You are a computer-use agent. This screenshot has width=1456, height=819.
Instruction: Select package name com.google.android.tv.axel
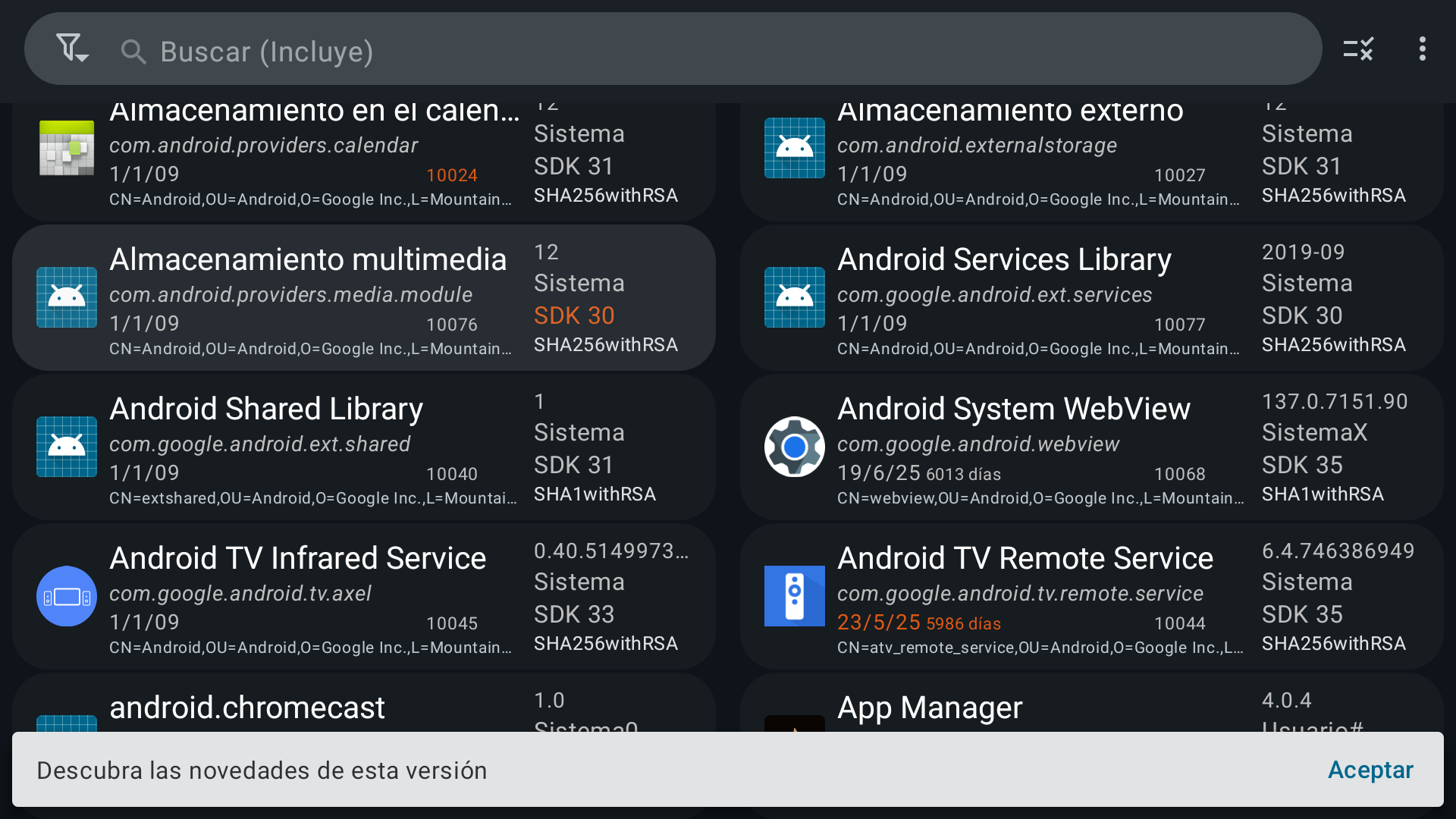240,593
